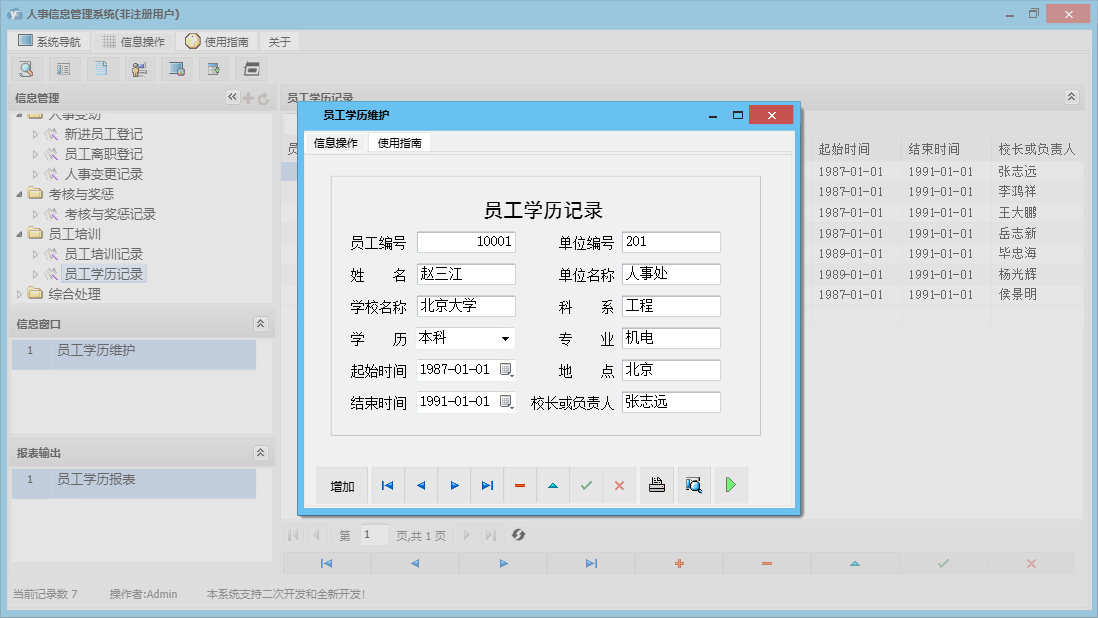1098x618 pixels.
Task: Collapse the 信息窗口 panel
Action: click(260, 324)
